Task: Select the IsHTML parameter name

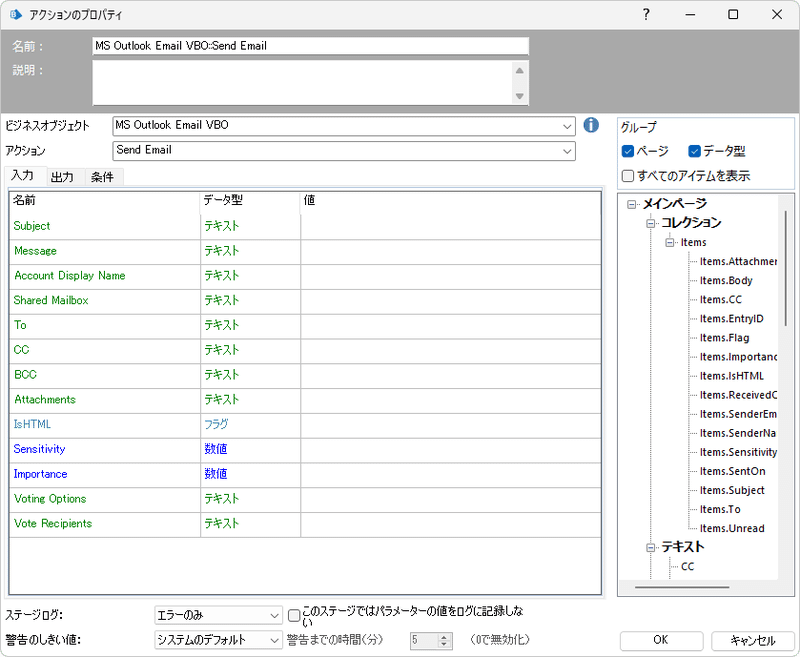Action: point(32,424)
